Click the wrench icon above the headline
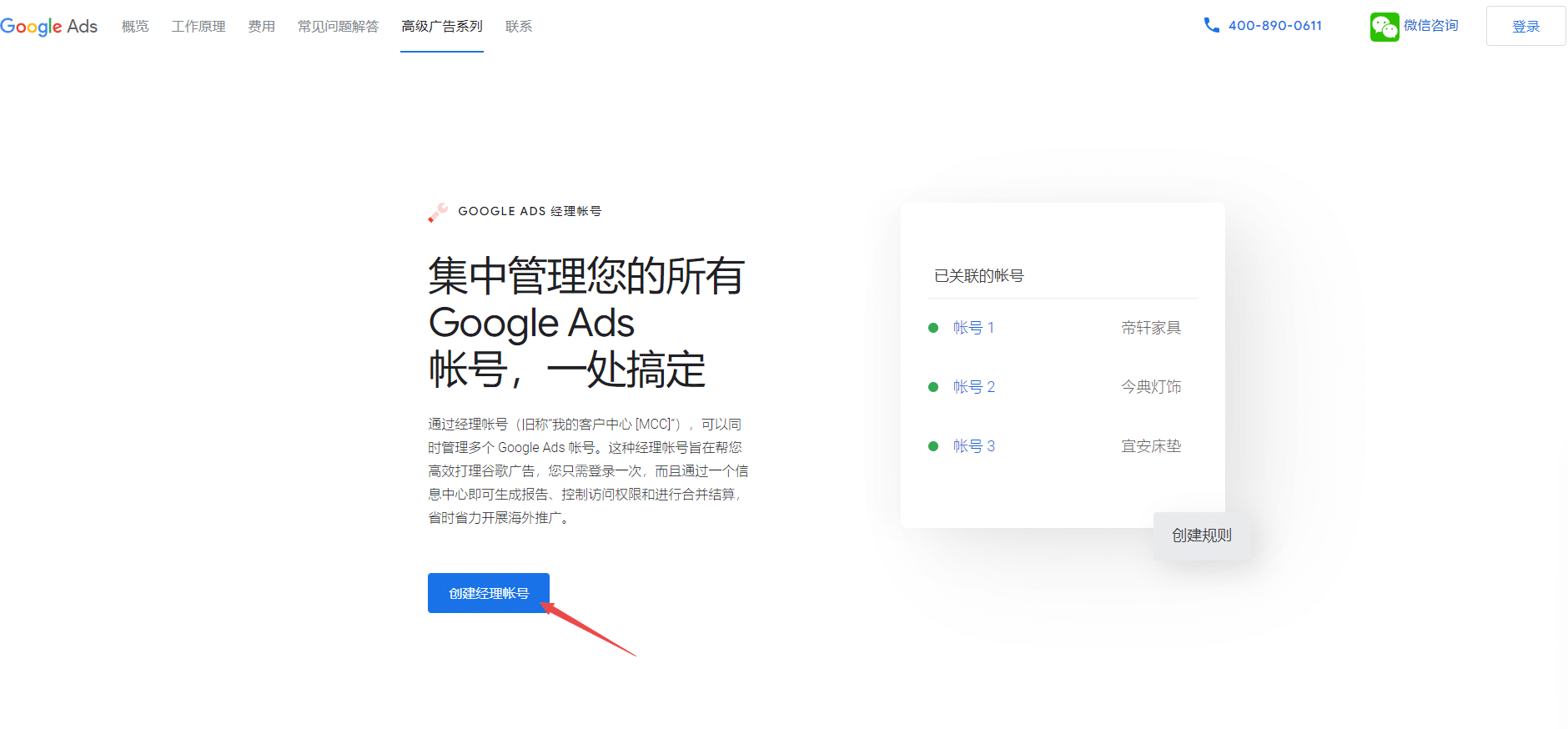 click(438, 212)
